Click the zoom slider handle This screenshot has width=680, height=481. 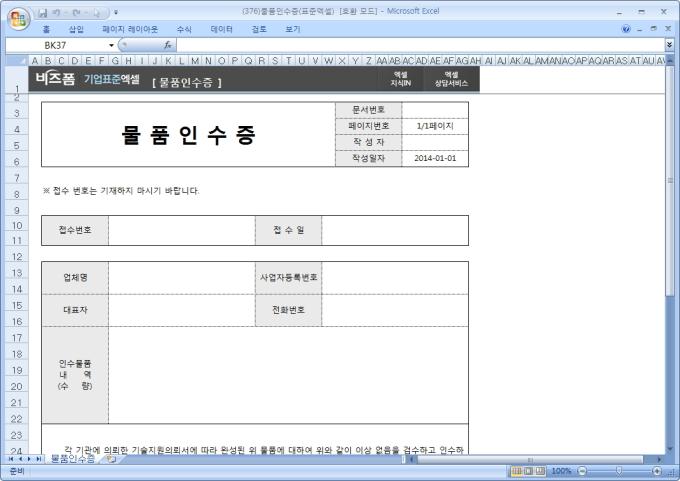coord(619,470)
